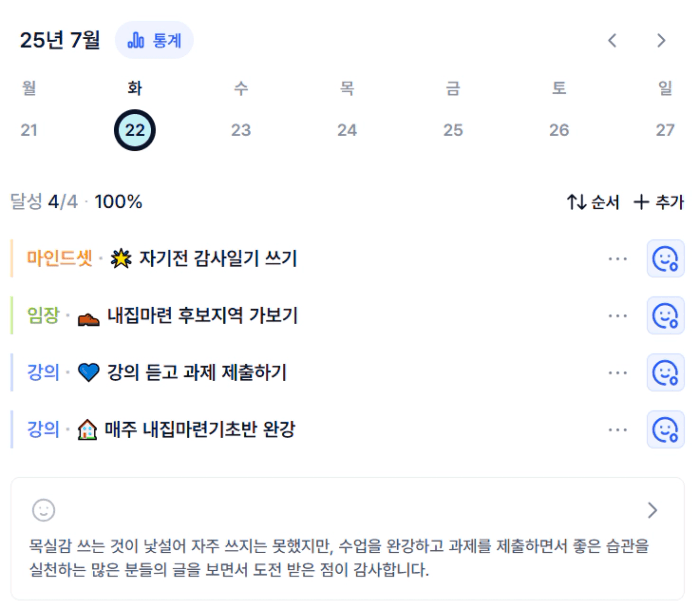Click the 순서 reorder button

(x=593, y=202)
